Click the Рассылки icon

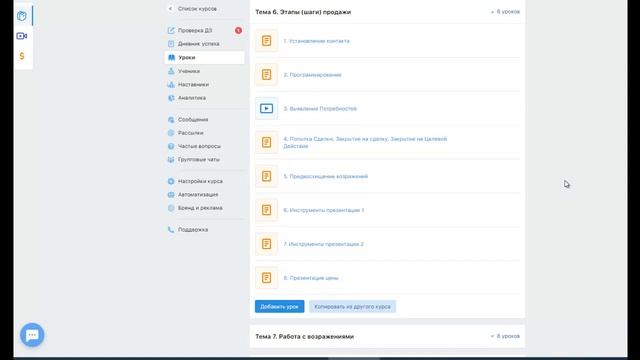(x=171, y=133)
